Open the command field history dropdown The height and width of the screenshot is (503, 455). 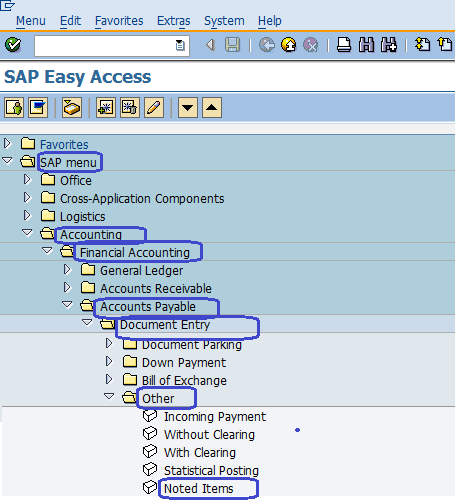pyautogui.click(x=180, y=45)
